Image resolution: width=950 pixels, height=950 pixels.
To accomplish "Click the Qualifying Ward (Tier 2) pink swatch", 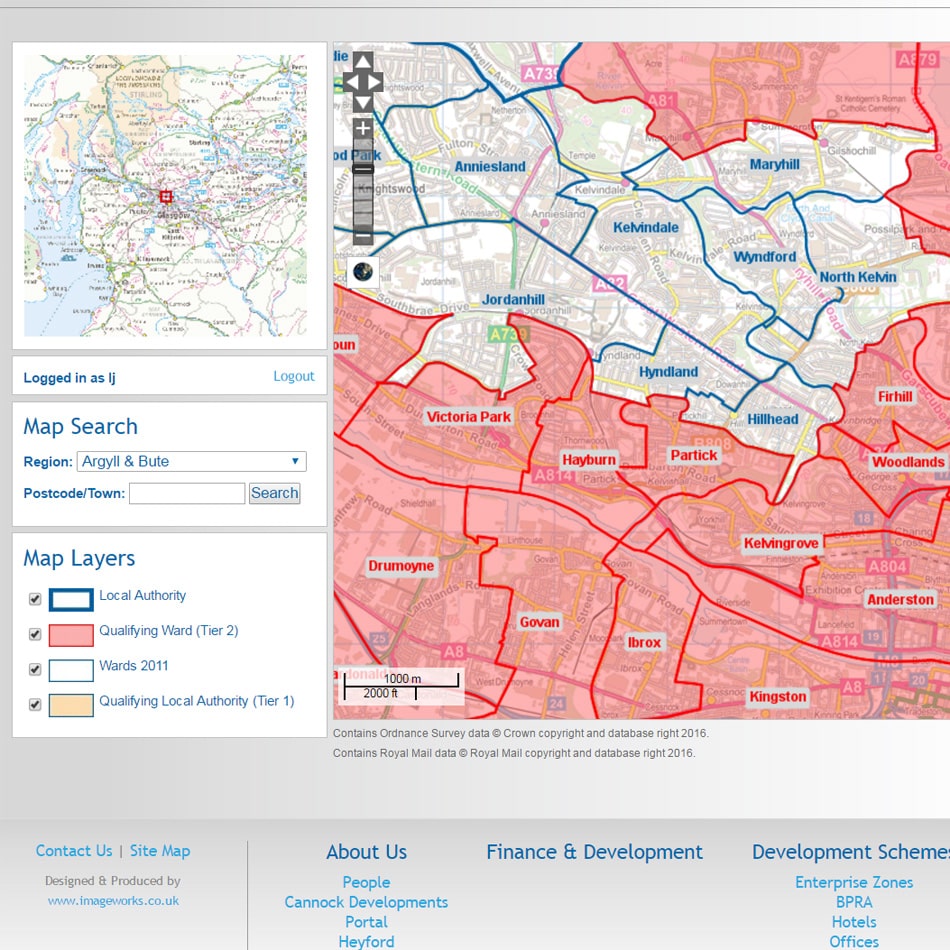I will [x=71, y=634].
